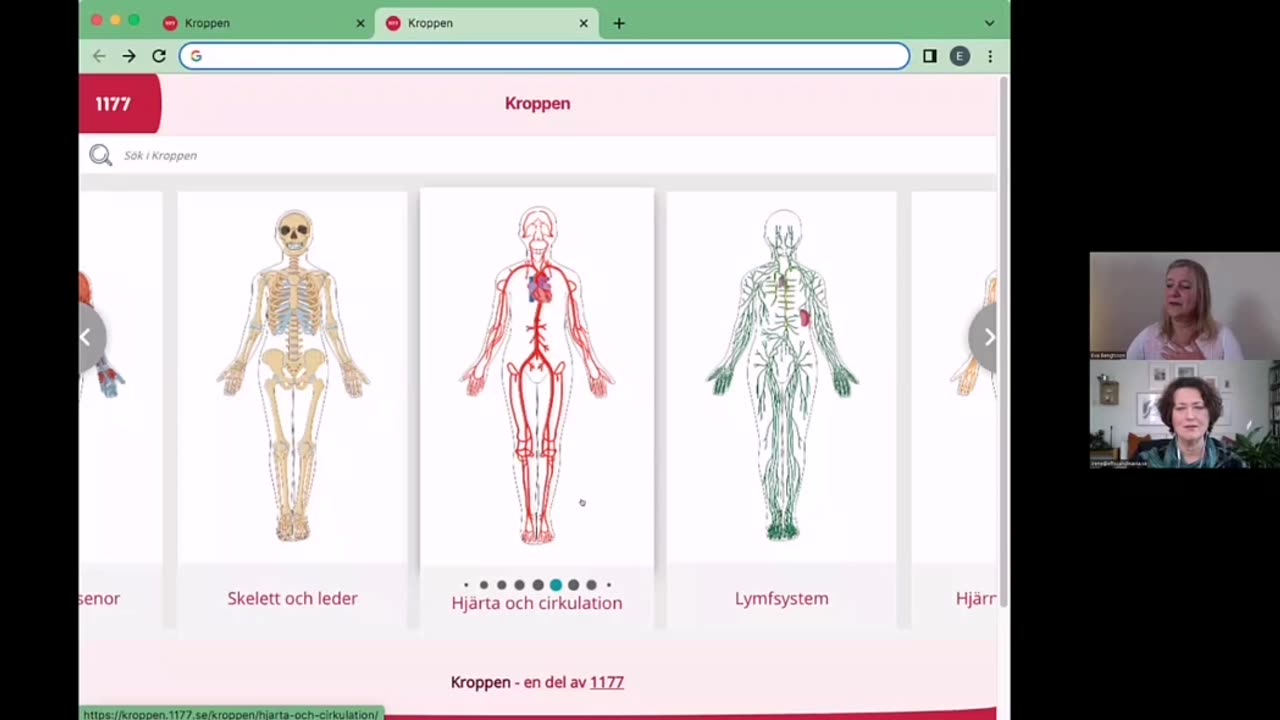Follow the 1177 link in the footer
Viewport: 1280px width, 720px height.
point(607,682)
